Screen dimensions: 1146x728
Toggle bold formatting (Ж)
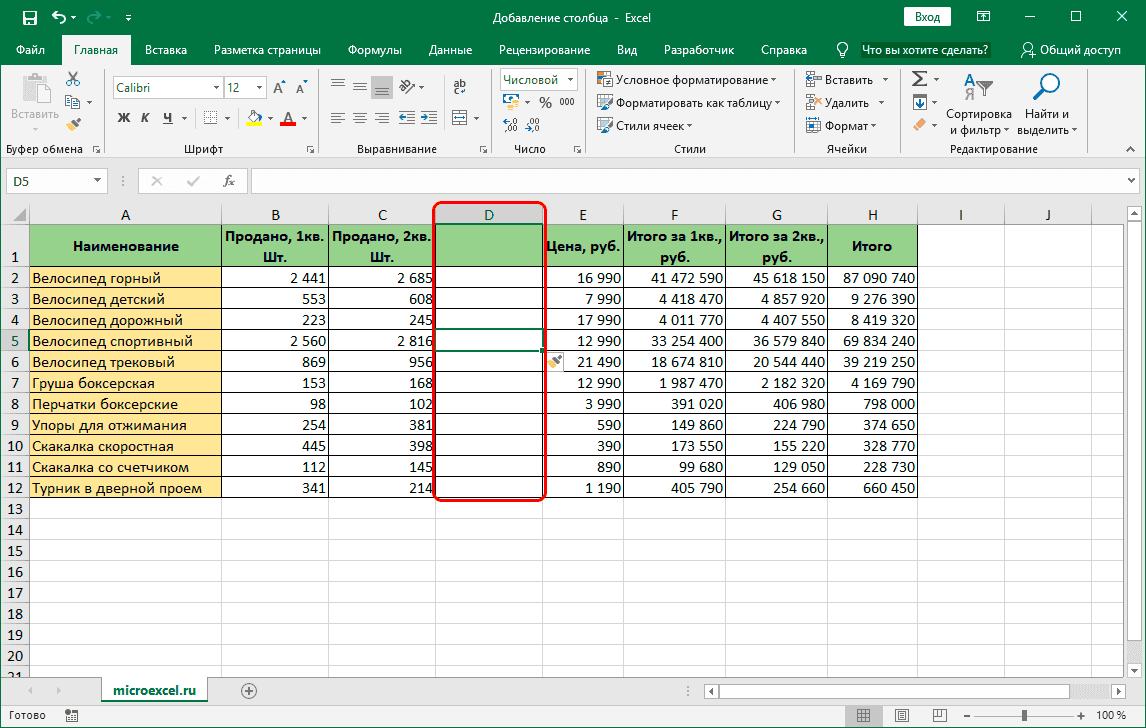coord(122,118)
